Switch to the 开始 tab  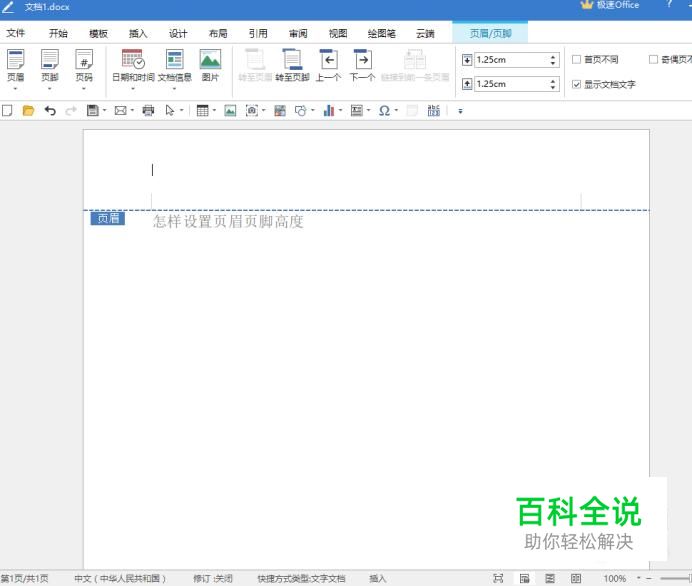pyautogui.click(x=58, y=33)
